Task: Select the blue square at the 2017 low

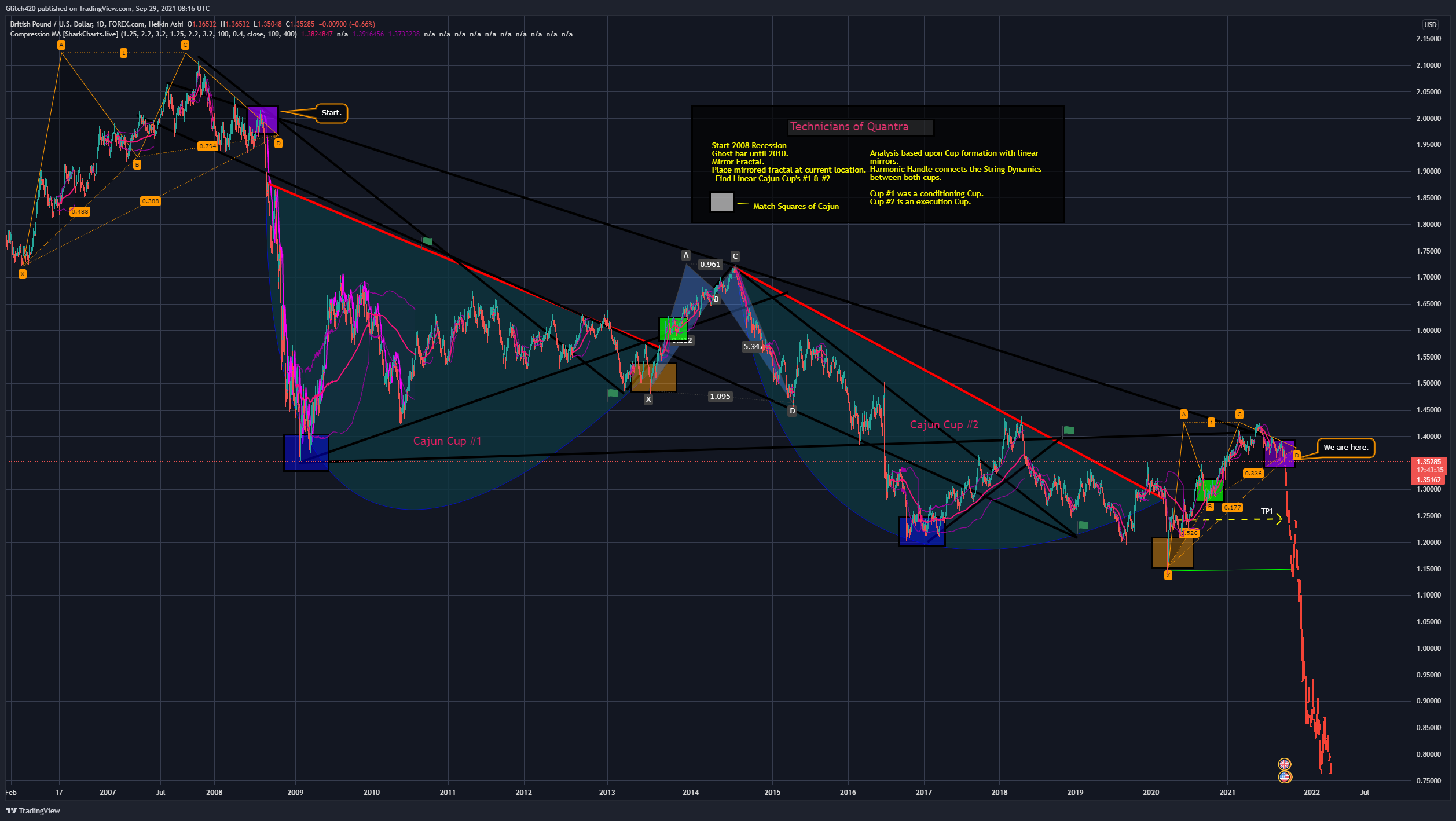Action: [922, 532]
